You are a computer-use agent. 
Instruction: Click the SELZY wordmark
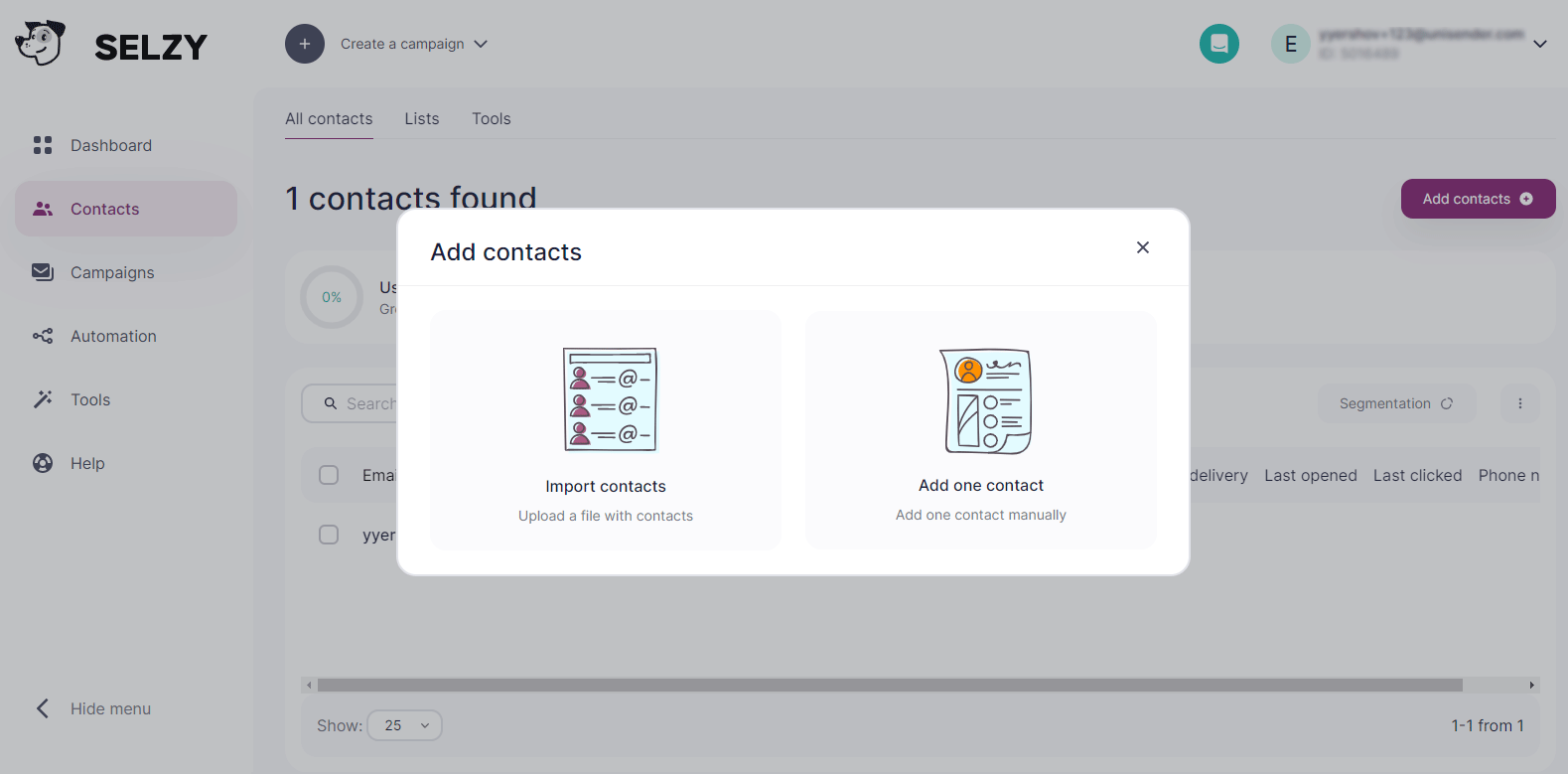pos(151,47)
